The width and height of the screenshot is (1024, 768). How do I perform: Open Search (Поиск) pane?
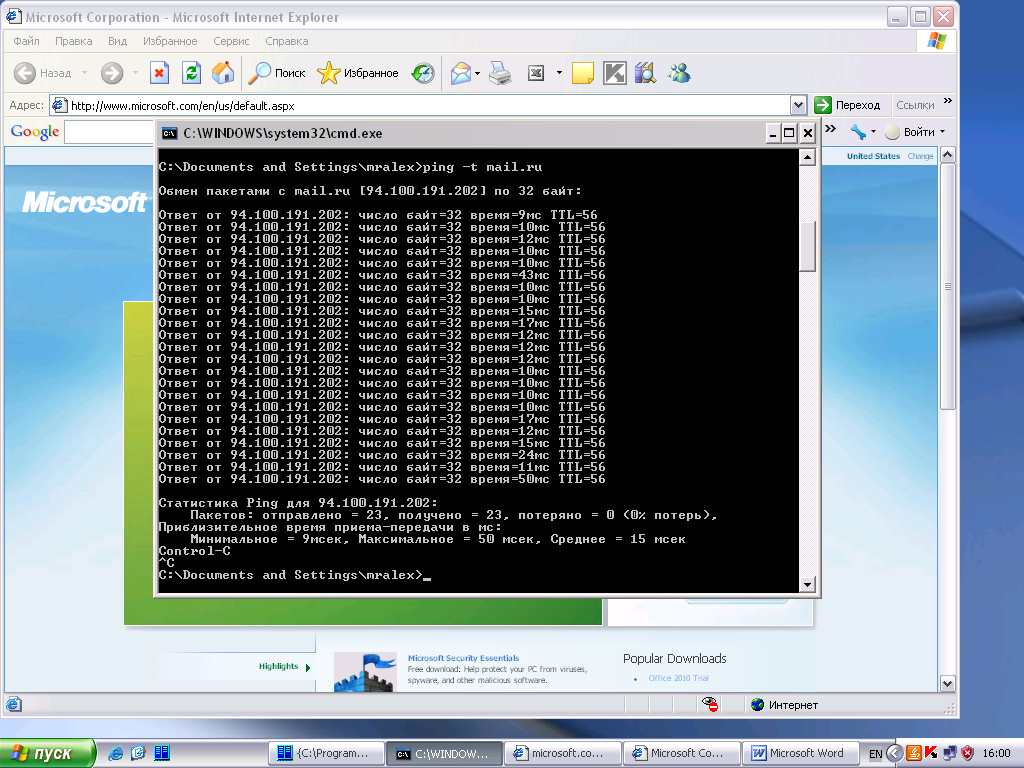[x=277, y=73]
